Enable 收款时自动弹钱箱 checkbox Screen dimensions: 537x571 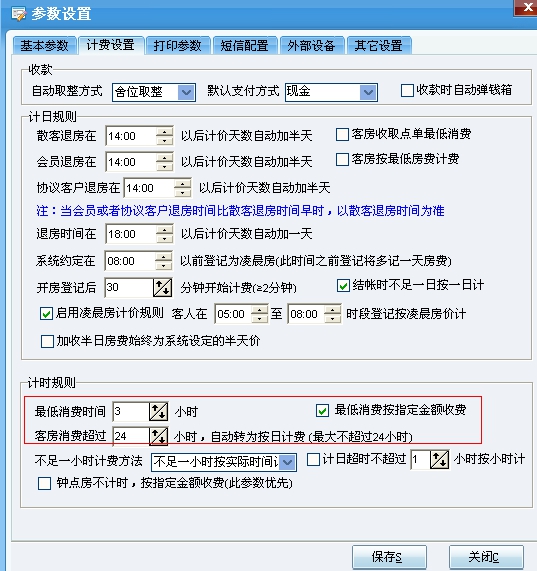[x=407, y=90]
